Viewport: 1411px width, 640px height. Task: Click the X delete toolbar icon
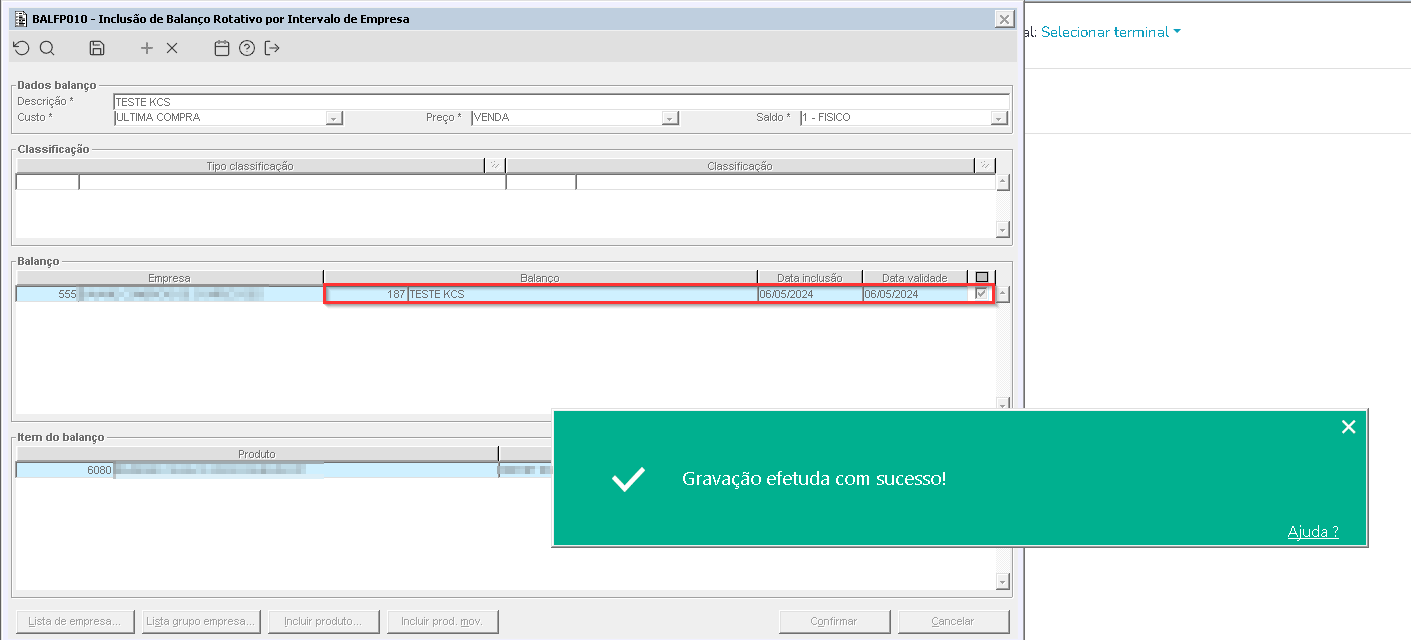tap(172, 48)
